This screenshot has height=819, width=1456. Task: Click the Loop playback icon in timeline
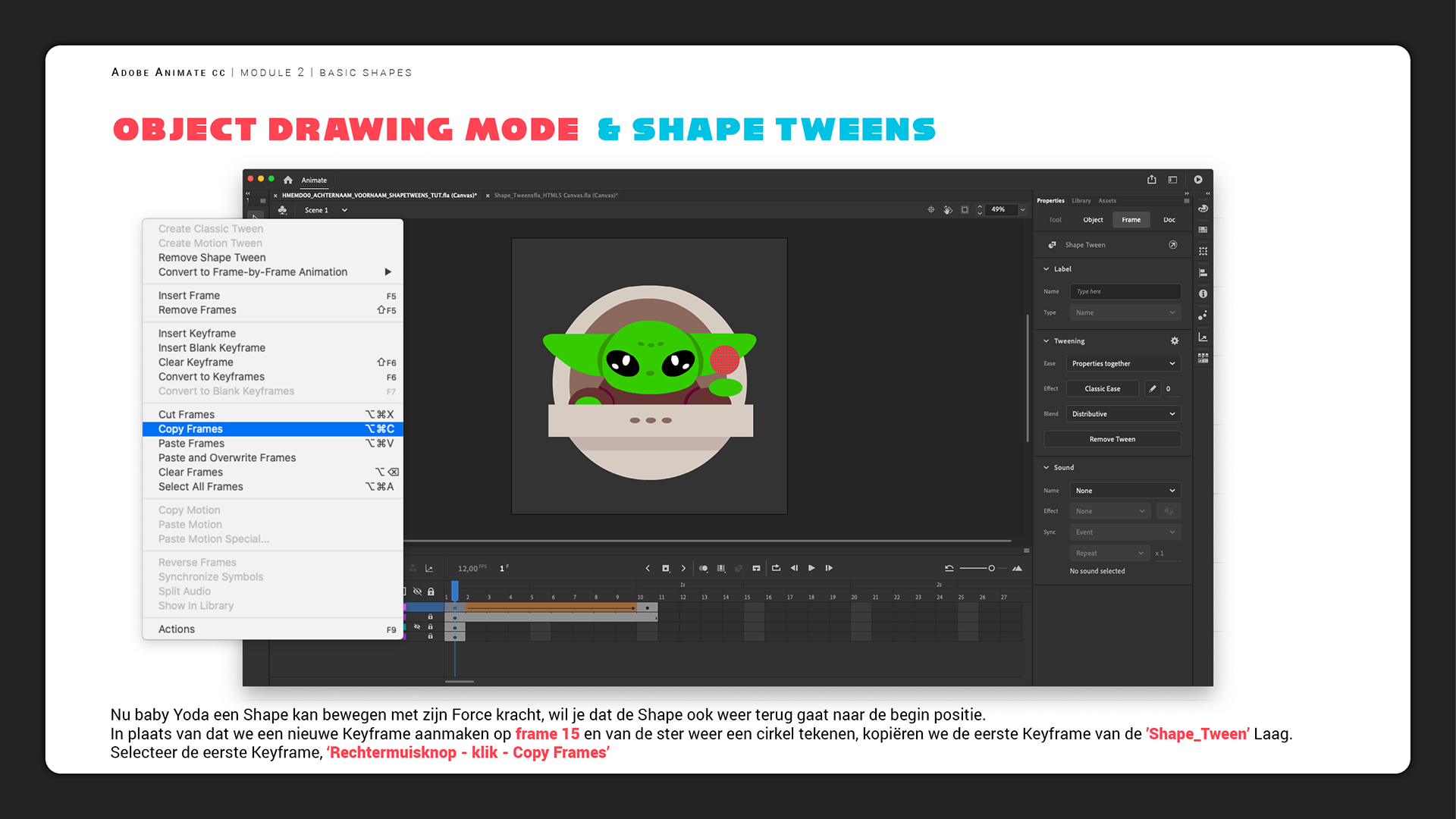point(776,568)
